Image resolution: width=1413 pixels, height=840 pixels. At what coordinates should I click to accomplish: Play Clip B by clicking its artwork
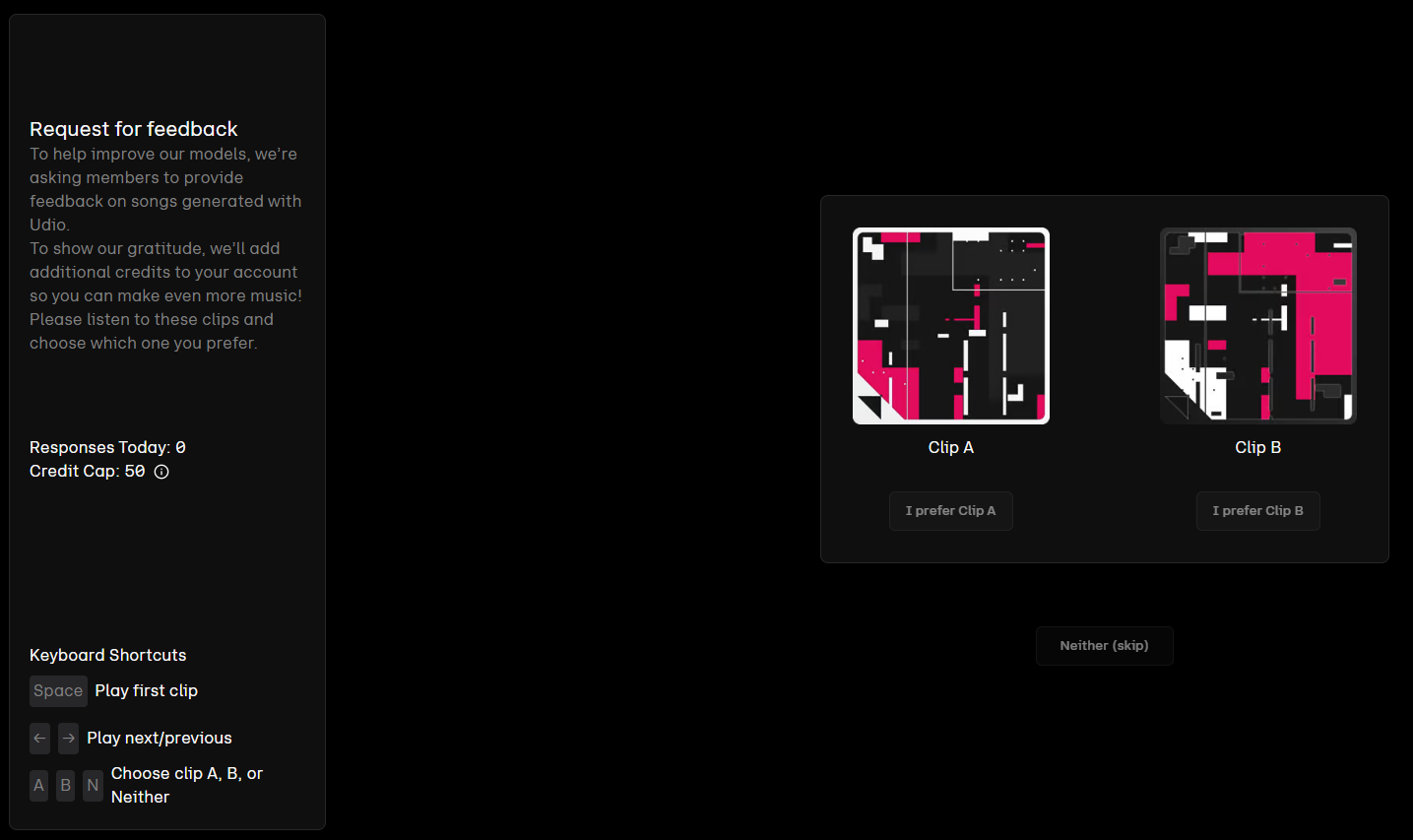[x=1257, y=326]
